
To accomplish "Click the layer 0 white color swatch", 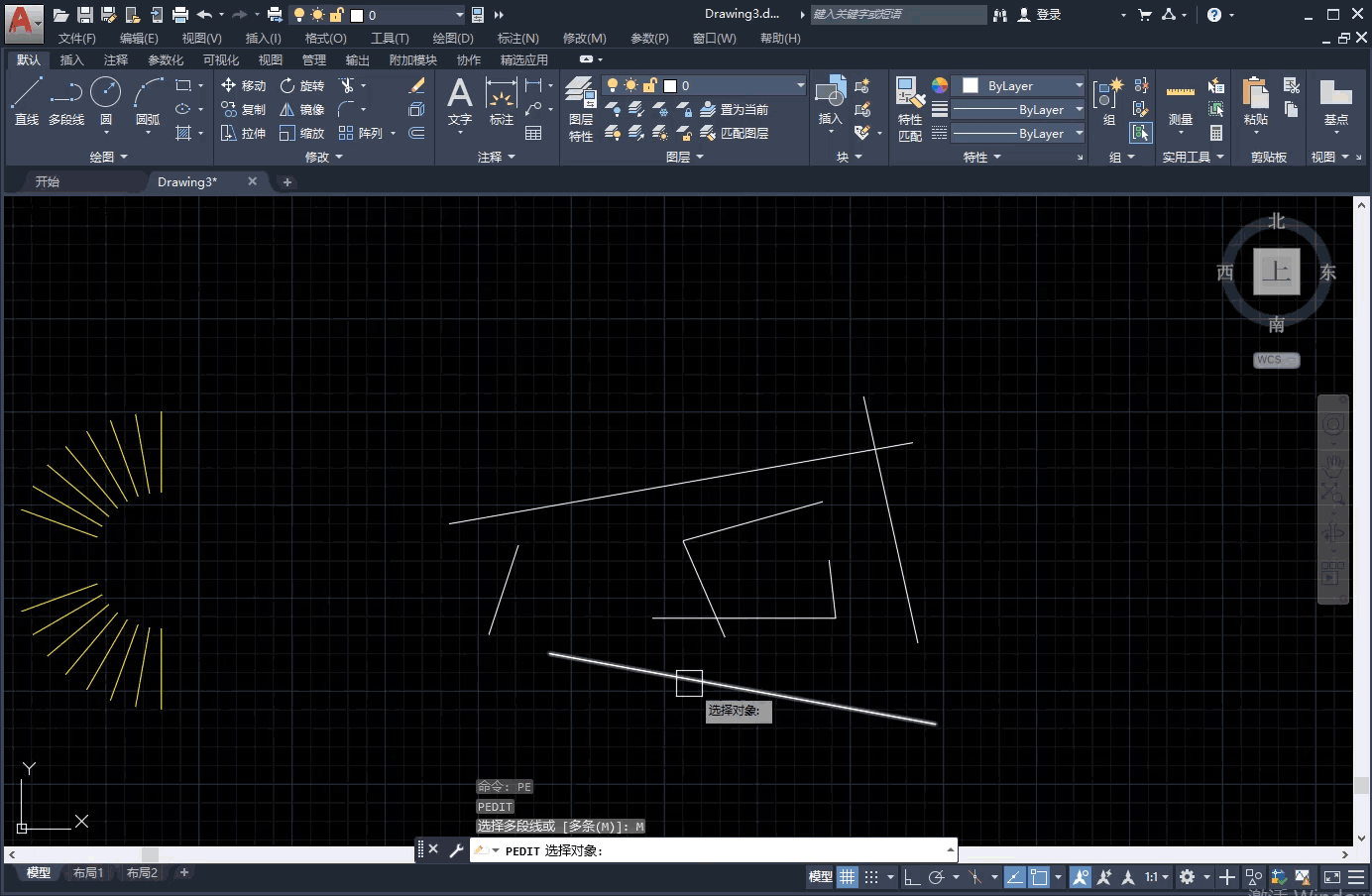I will (x=670, y=85).
